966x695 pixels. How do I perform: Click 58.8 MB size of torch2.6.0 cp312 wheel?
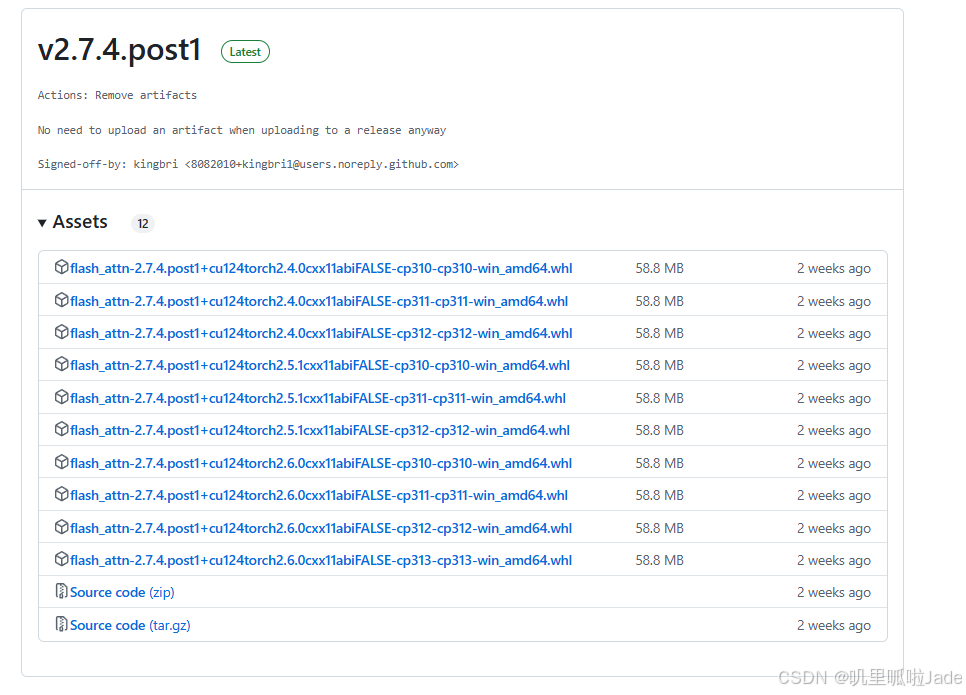tap(659, 529)
